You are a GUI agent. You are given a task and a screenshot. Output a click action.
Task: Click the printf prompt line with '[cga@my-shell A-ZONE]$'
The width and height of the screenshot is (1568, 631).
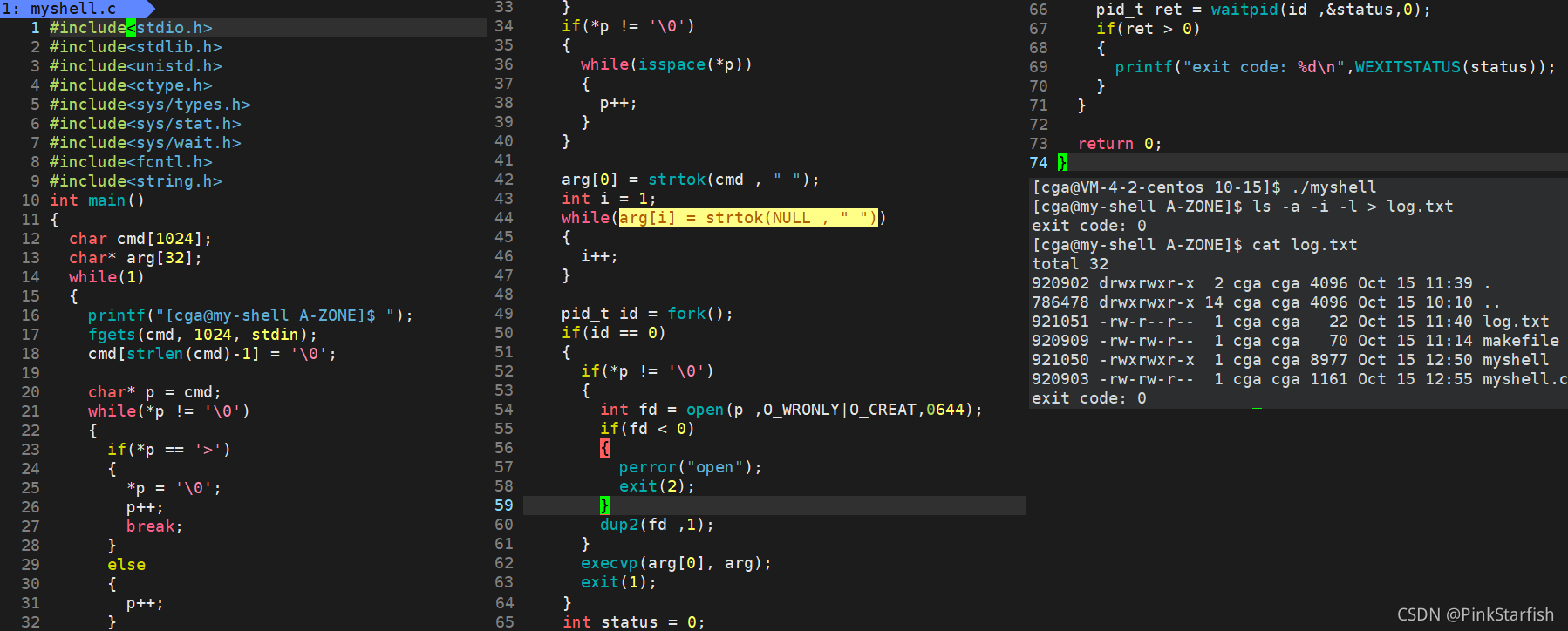click(x=250, y=315)
